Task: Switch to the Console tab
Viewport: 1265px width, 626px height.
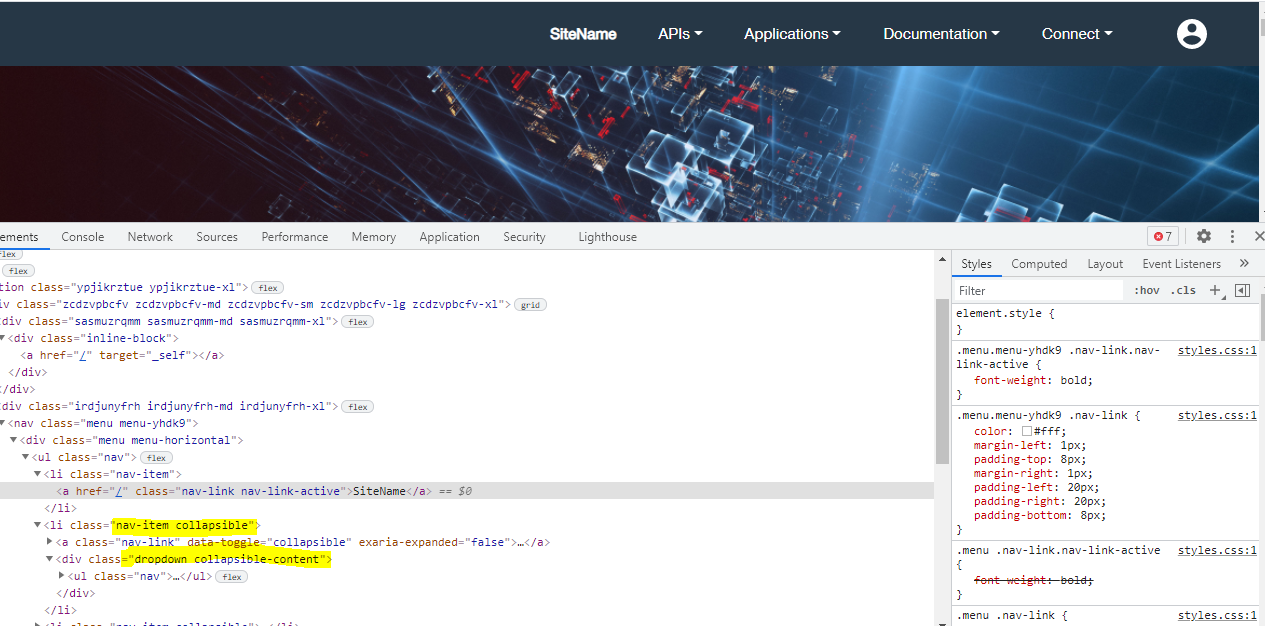Action: click(x=83, y=237)
